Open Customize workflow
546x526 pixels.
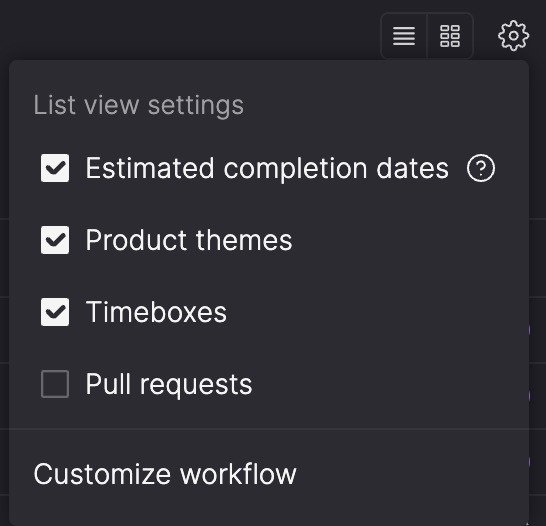coord(165,474)
